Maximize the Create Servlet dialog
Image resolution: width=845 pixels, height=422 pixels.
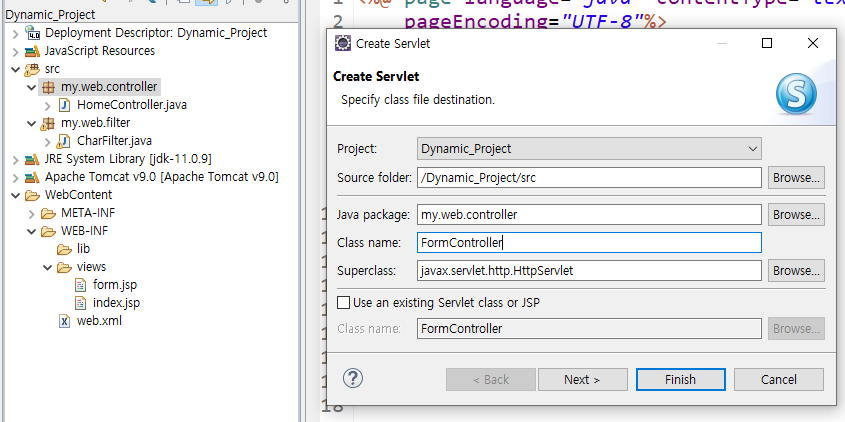pos(767,43)
